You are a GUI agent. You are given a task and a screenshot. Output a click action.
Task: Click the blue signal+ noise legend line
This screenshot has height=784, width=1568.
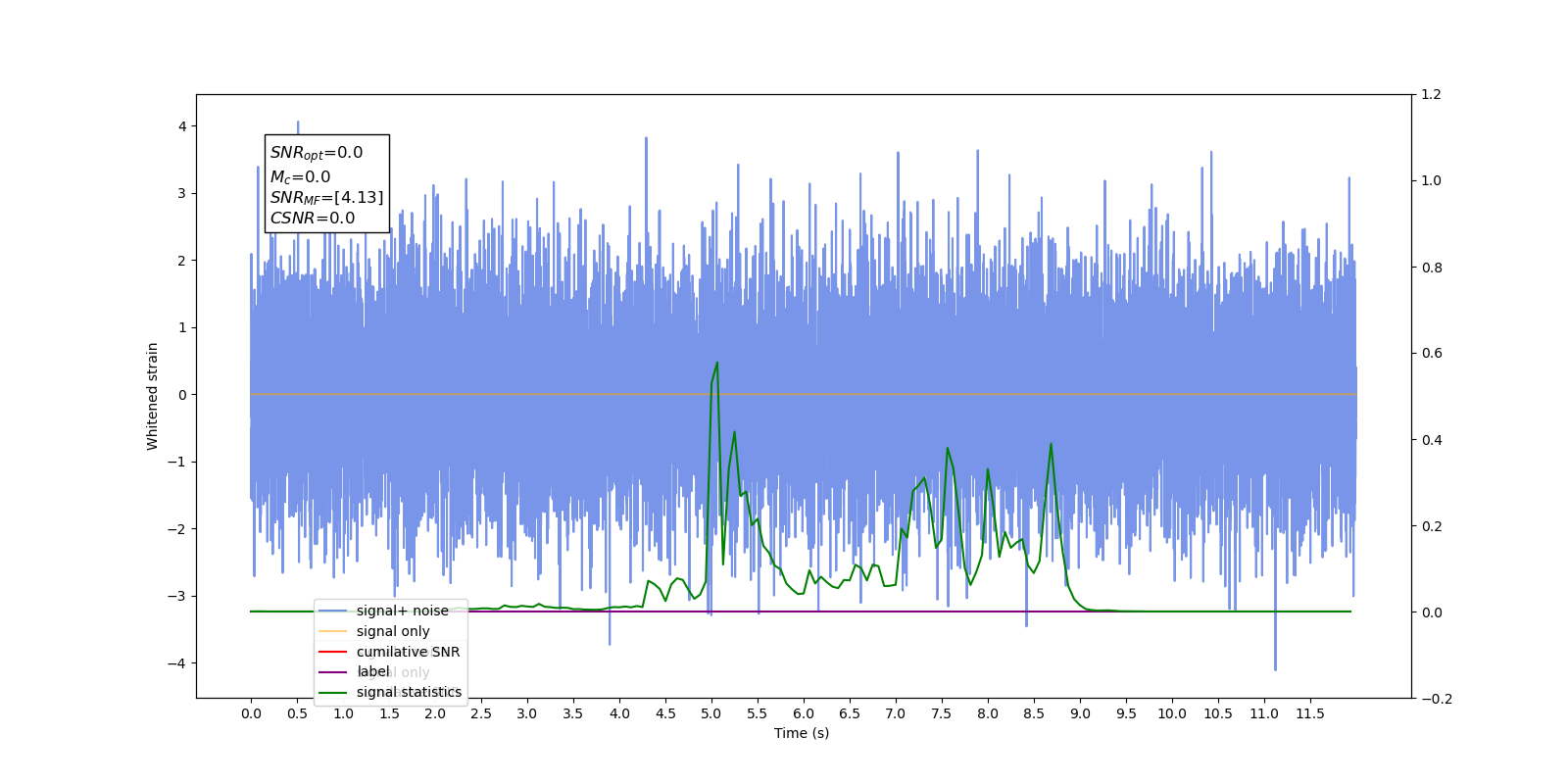[333, 611]
